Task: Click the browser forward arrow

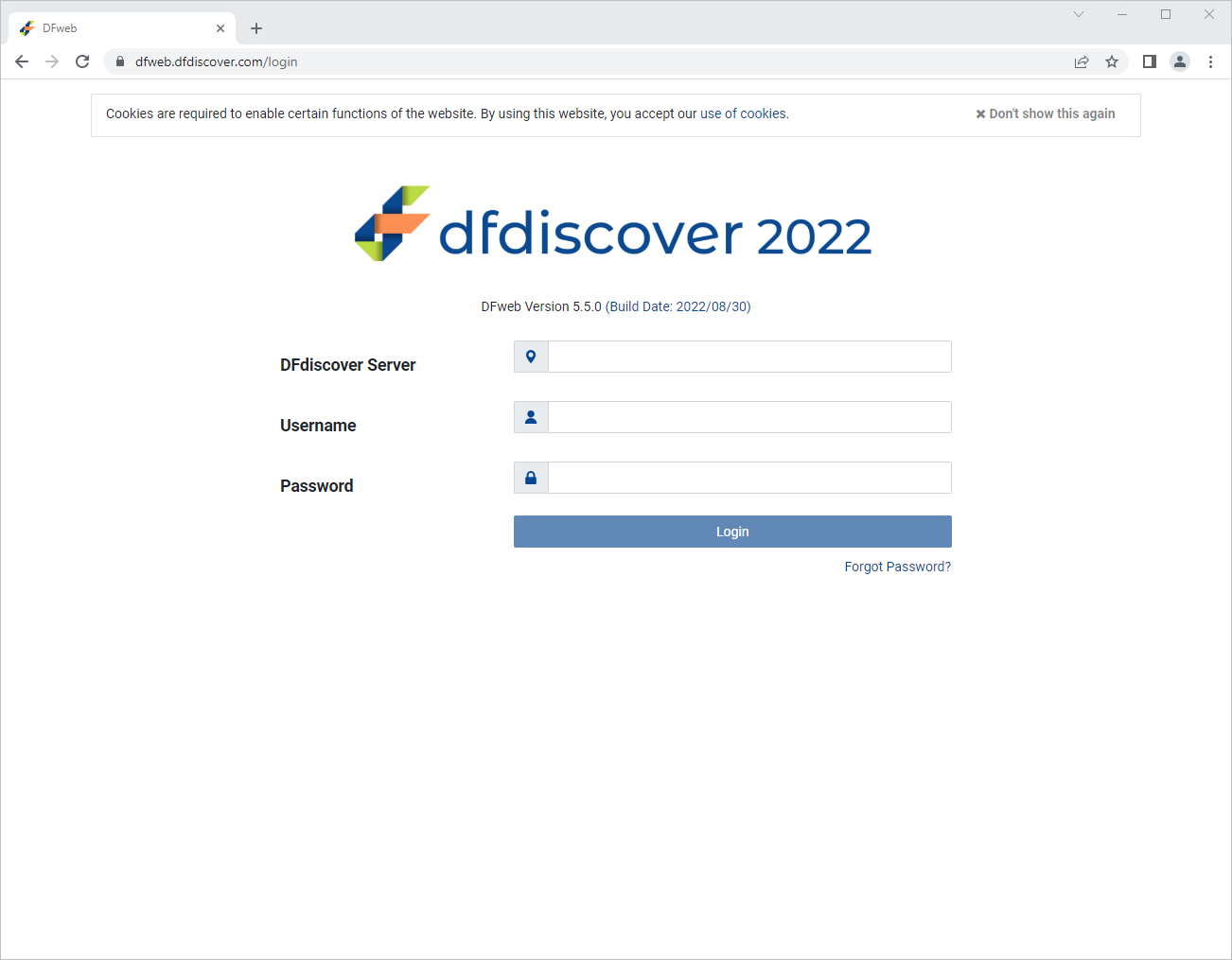Action: (x=52, y=61)
